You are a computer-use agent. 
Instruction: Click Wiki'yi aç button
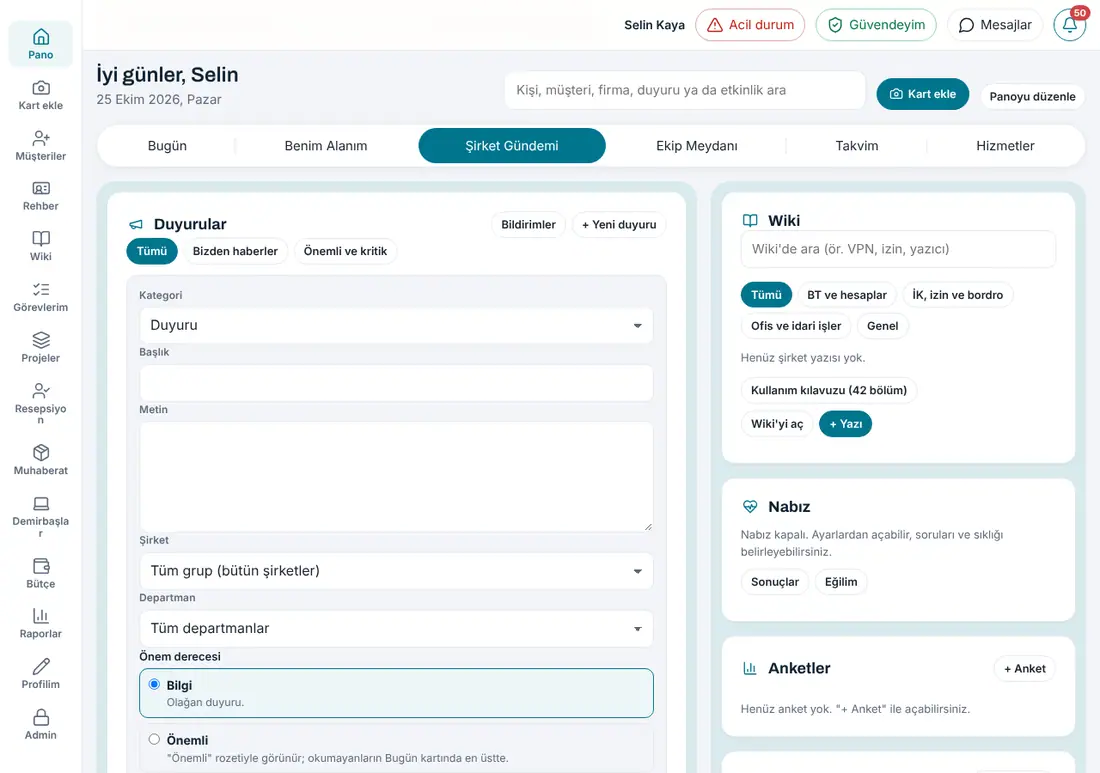click(777, 424)
